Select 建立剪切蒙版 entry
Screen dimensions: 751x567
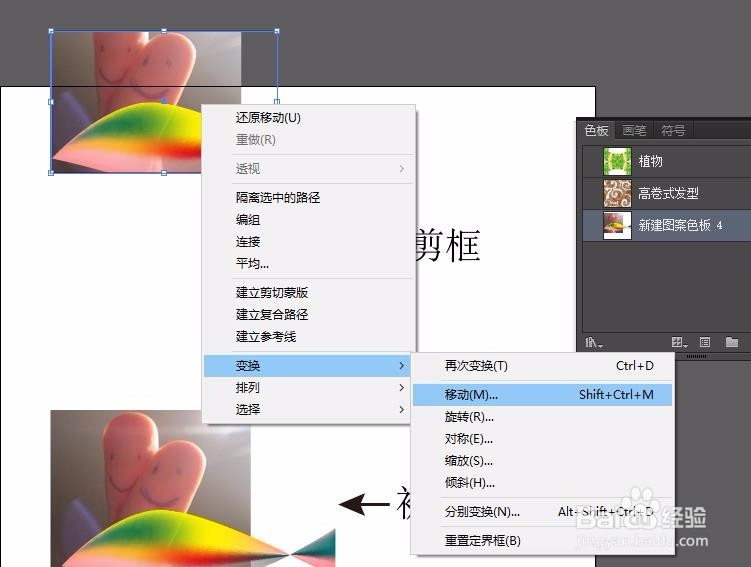(309, 293)
